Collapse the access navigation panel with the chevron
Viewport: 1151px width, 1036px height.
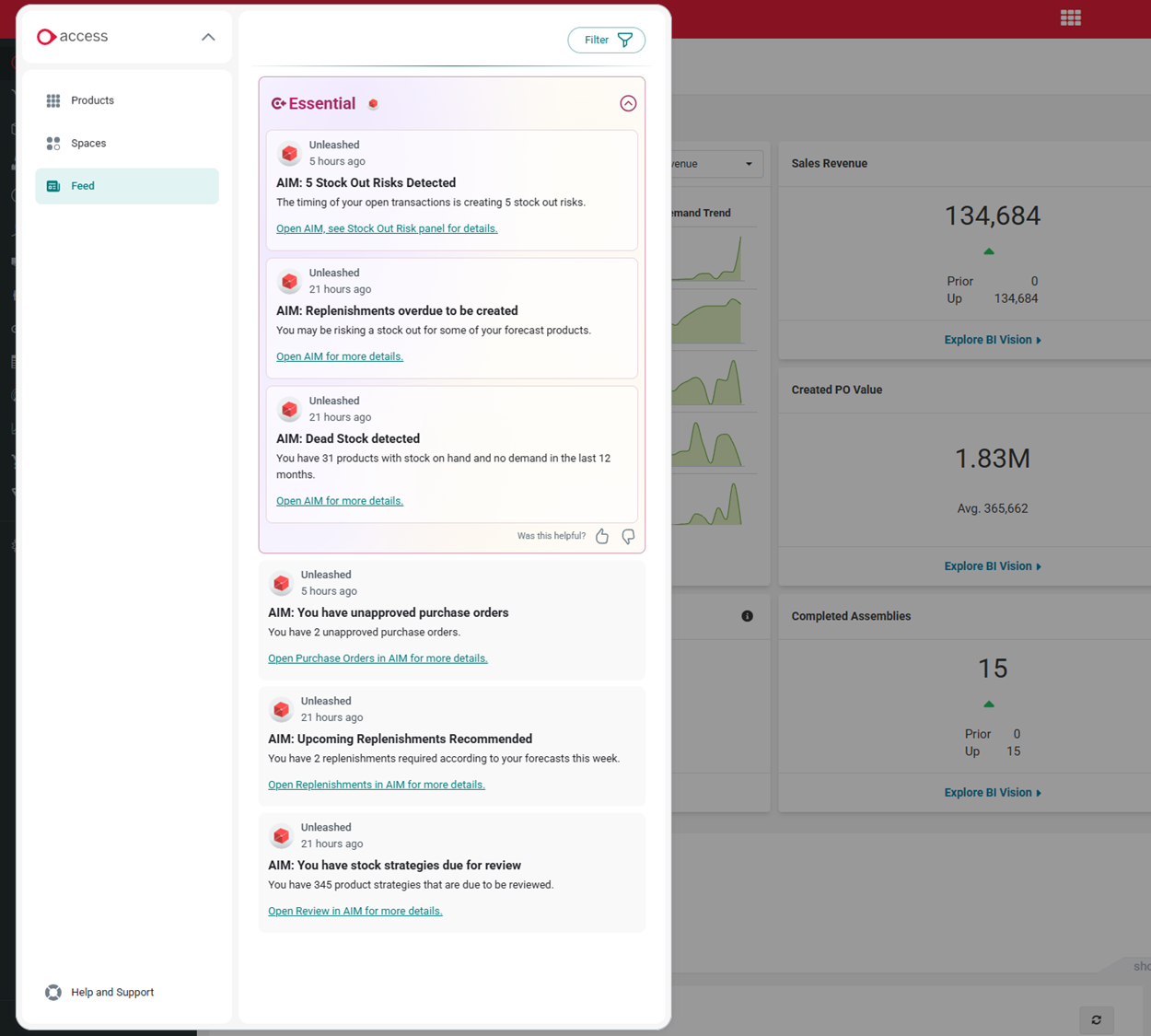tap(208, 37)
